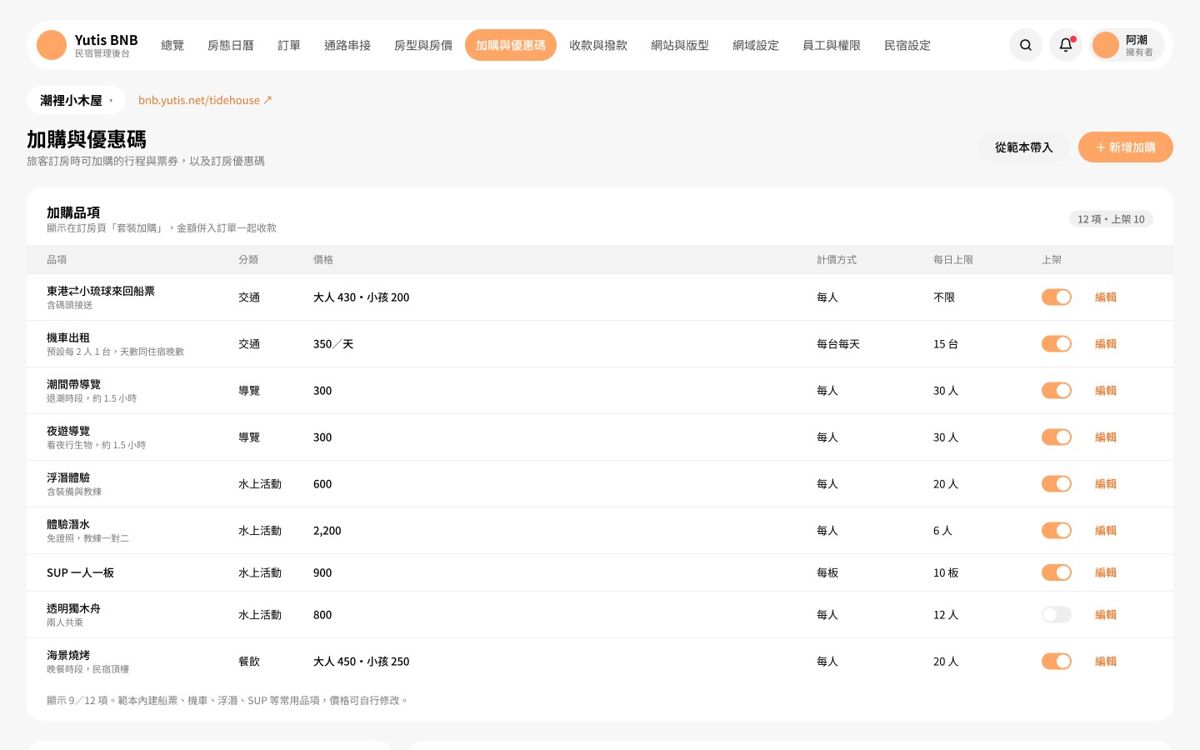Viewport: 1200px width, 750px height.
Task: Edit the 浮潛體驗 item
Action: pos(1105,484)
